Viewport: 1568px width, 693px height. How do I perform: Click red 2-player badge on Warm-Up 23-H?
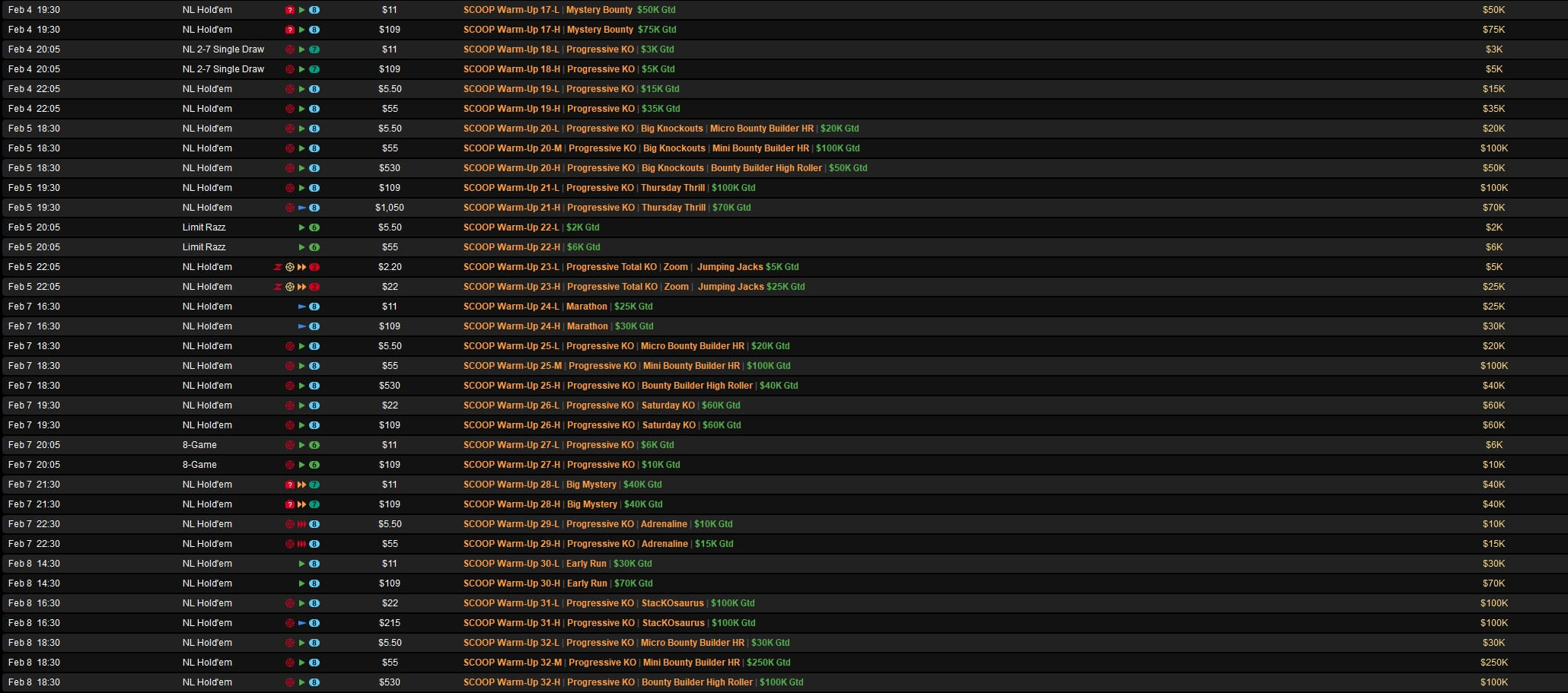click(314, 287)
